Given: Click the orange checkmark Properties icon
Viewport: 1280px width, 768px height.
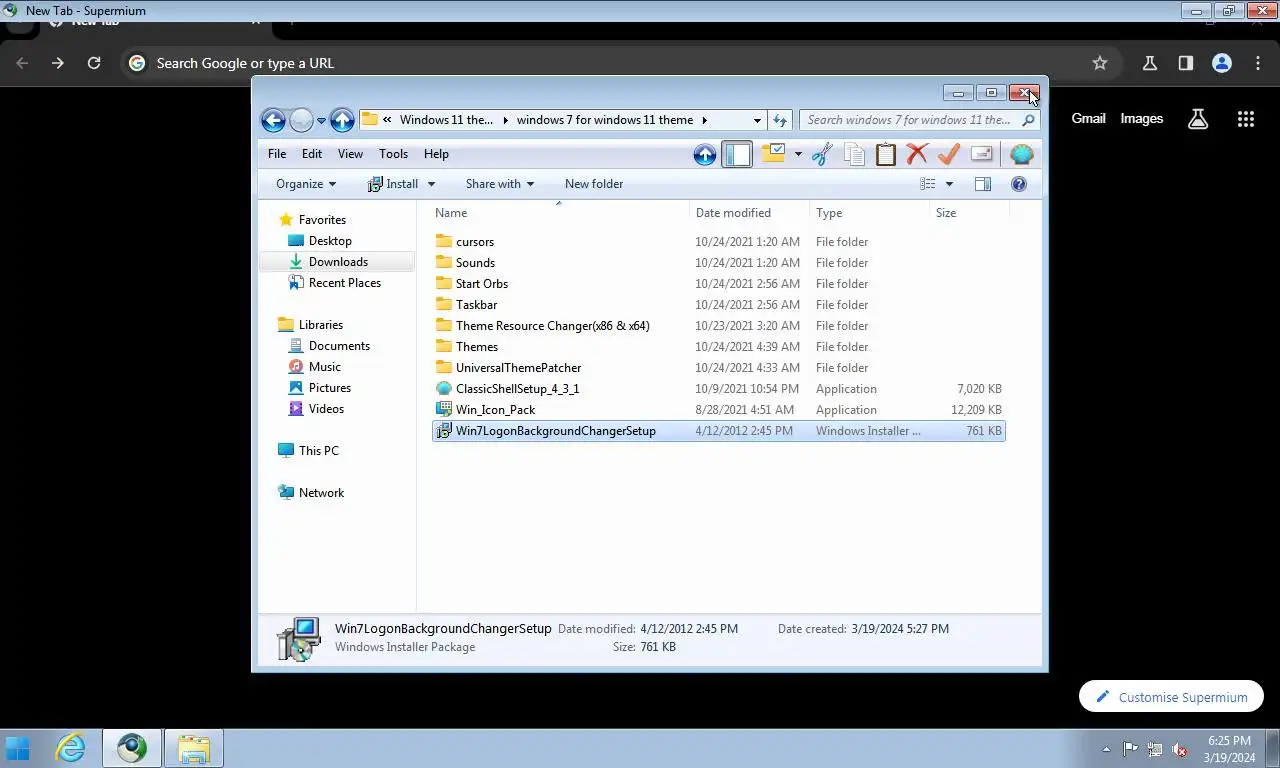Looking at the screenshot, I should 949,154.
